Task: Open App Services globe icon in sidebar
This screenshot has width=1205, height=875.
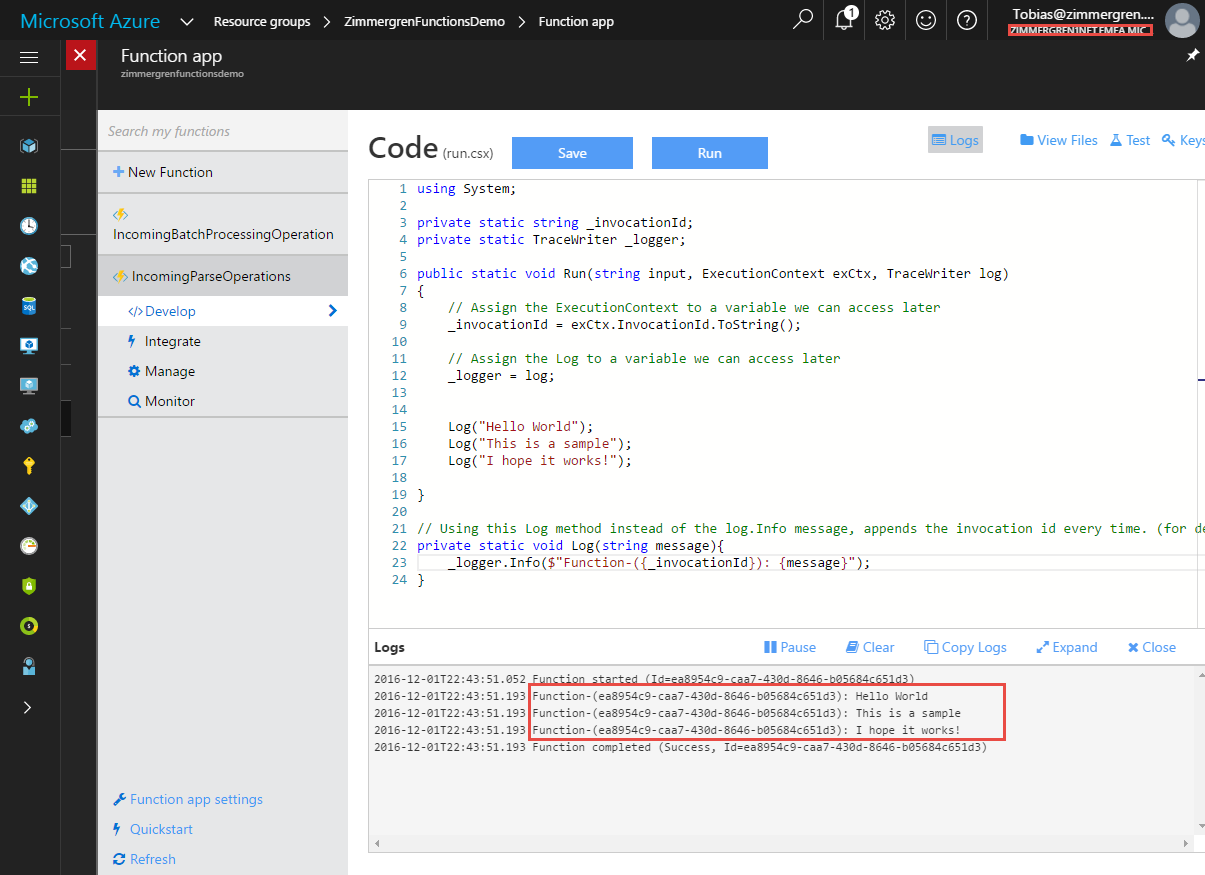Action: coord(29,266)
